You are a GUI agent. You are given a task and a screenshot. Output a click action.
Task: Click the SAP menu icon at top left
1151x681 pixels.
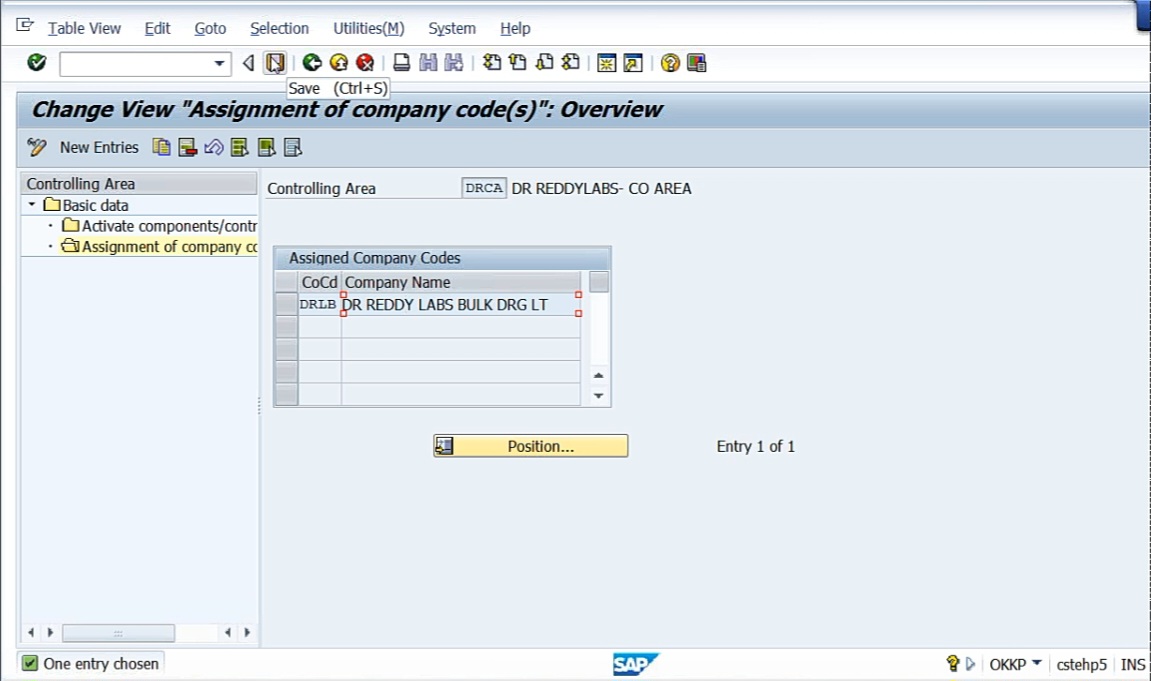[x=25, y=26]
